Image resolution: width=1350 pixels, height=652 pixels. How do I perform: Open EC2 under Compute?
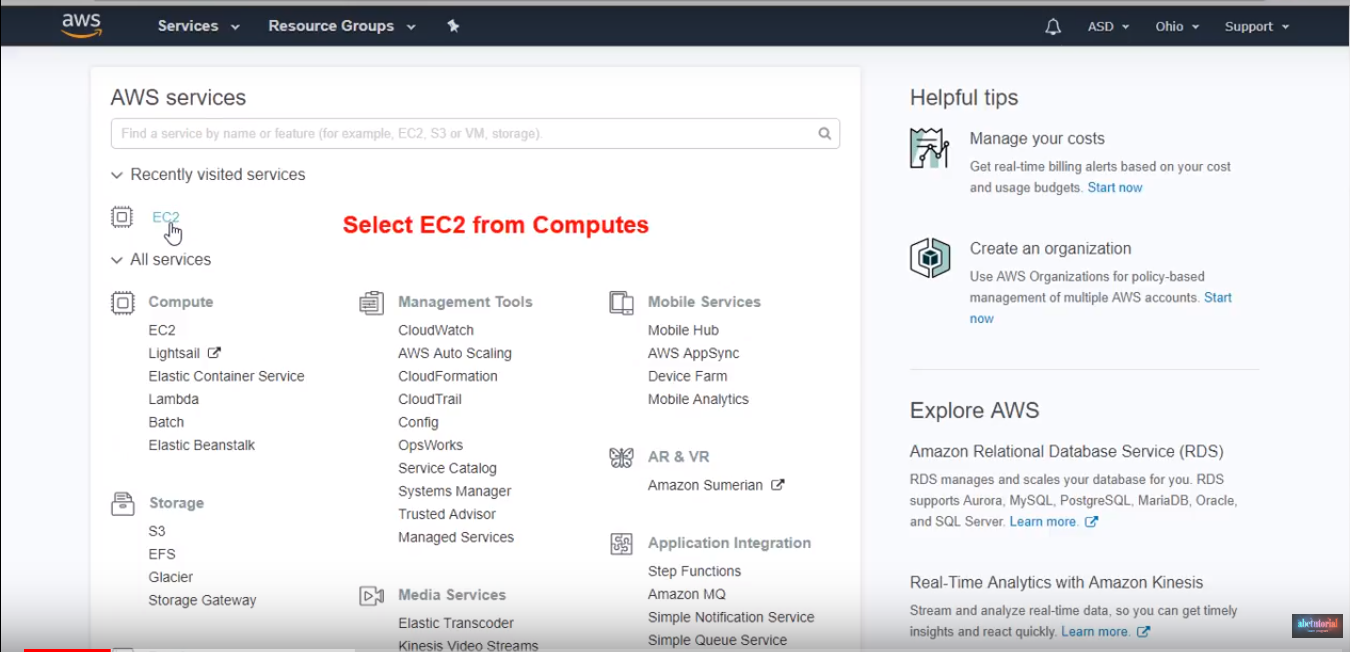tap(162, 330)
